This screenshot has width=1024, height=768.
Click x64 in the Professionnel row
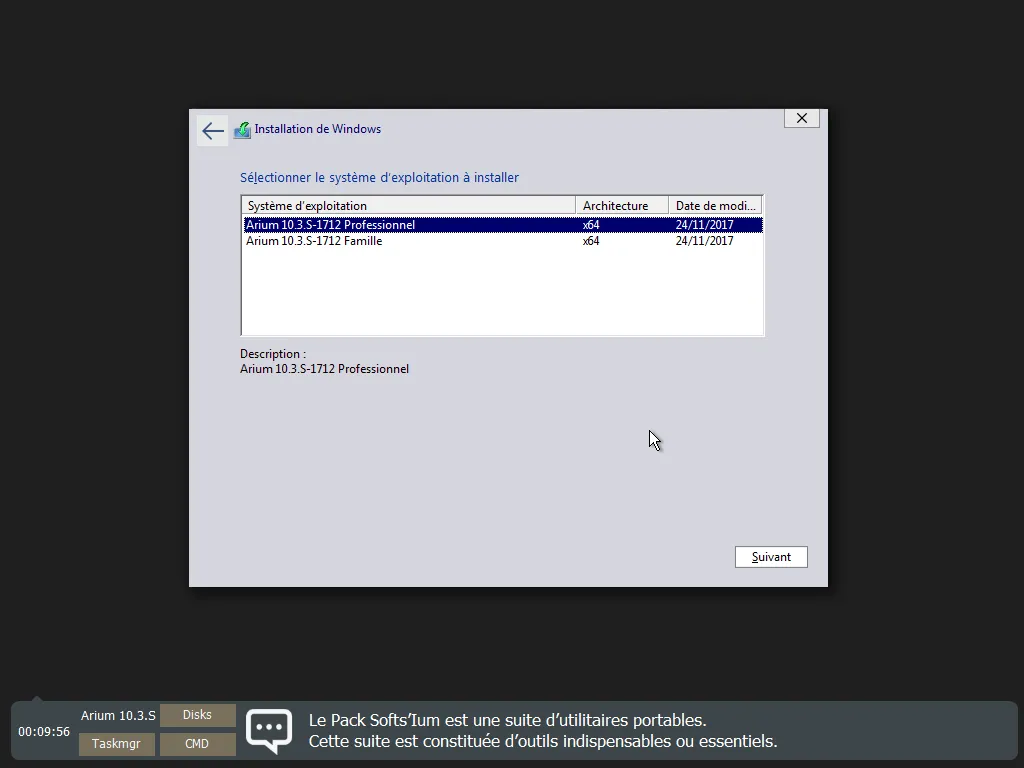[x=591, y=225]
